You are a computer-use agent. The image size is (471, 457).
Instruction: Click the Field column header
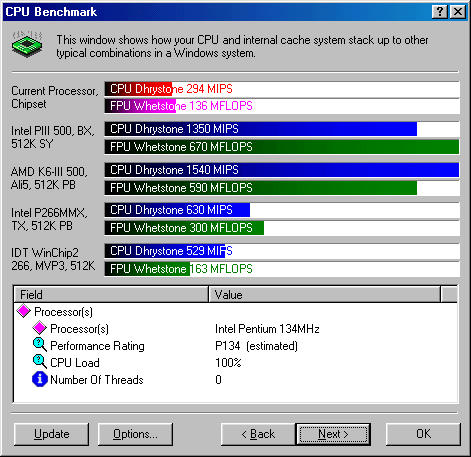point(111,295)
